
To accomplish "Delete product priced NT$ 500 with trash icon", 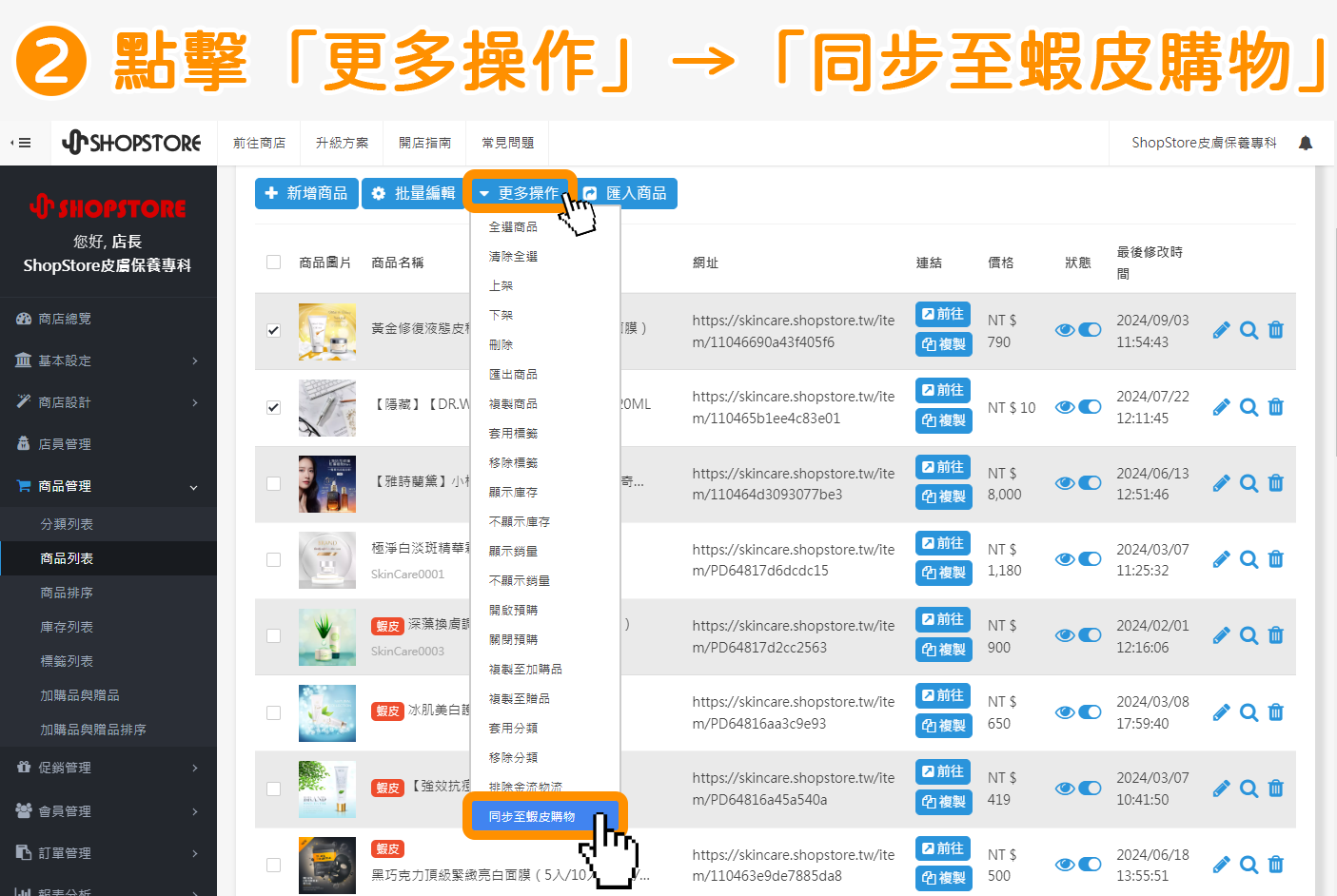I will tap(1276, 865).
